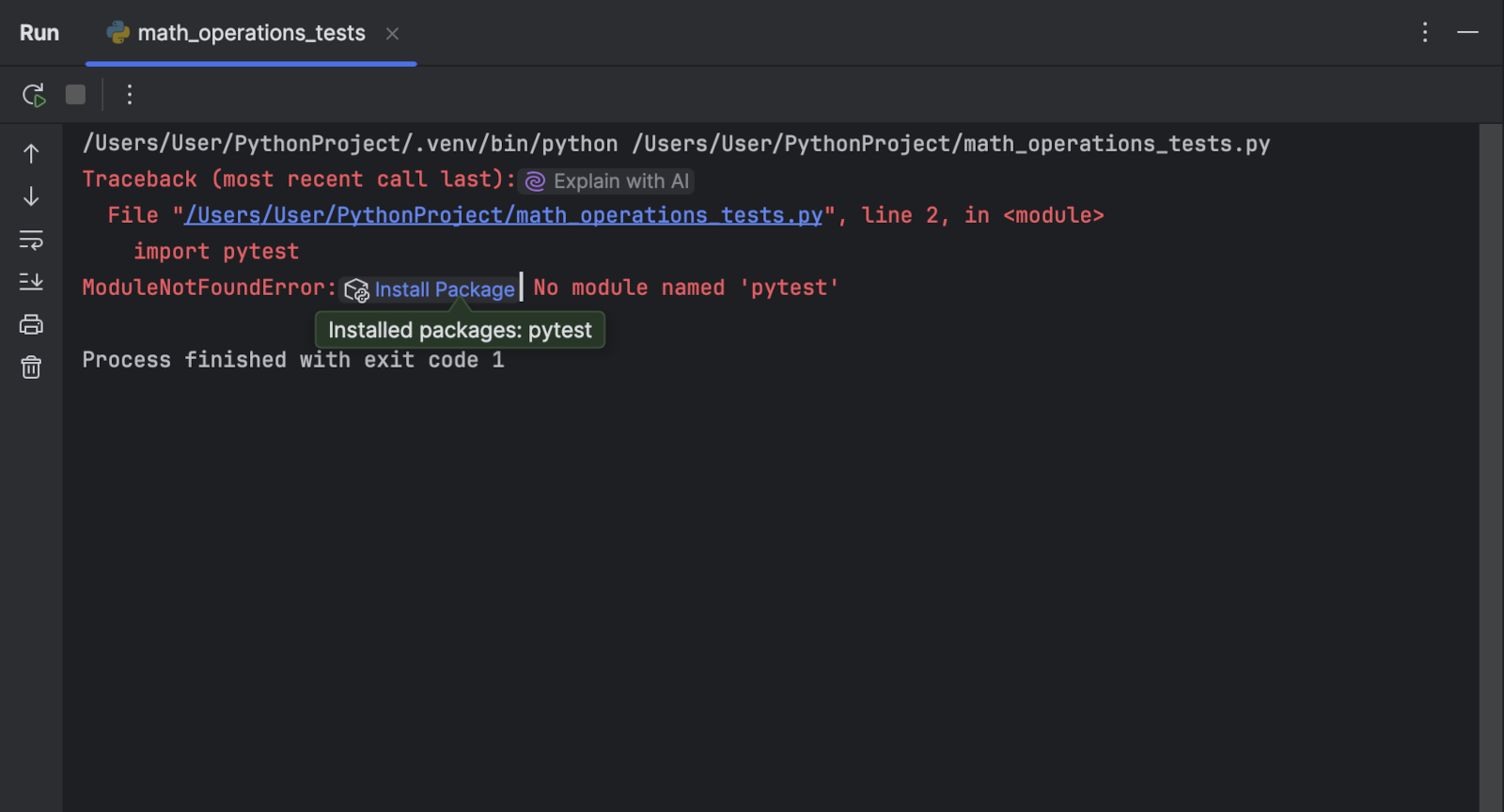Click Install Package for pytest
The height and width of the screenshot is (812, 1504).
(x=444, y=289)
